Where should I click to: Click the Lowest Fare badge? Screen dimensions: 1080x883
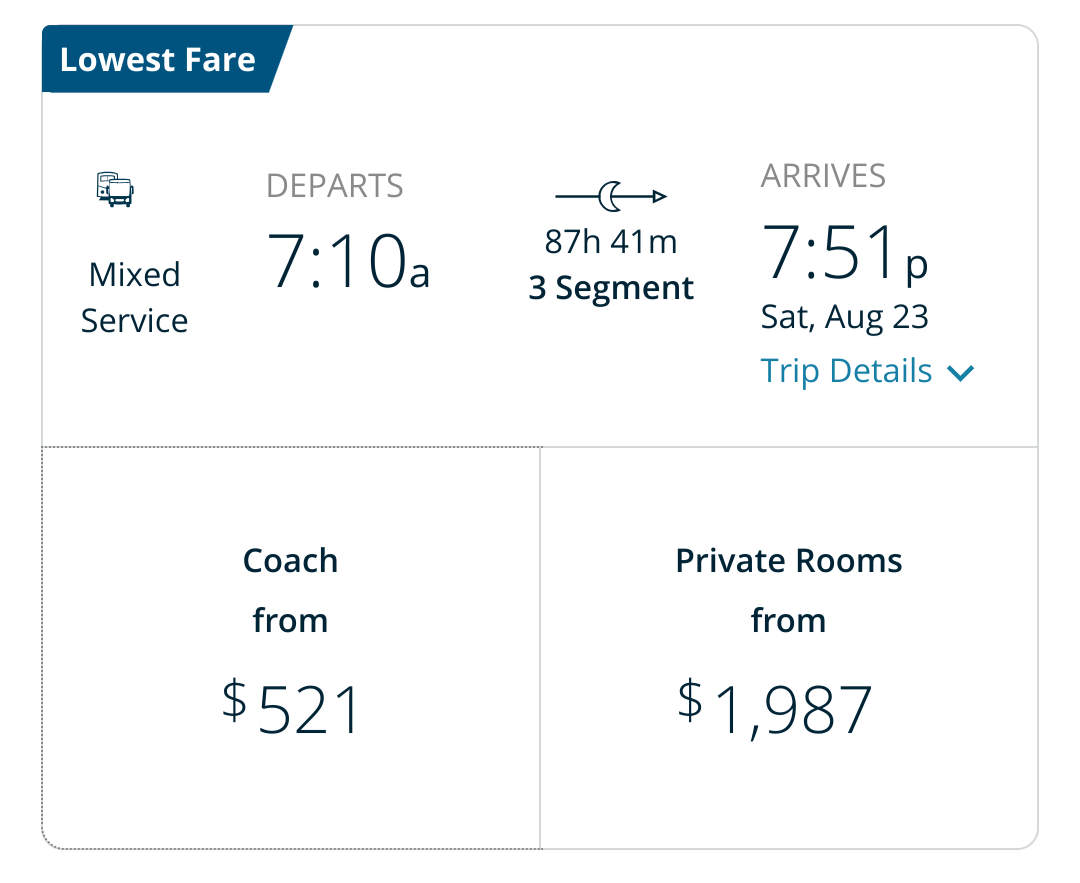158,60
